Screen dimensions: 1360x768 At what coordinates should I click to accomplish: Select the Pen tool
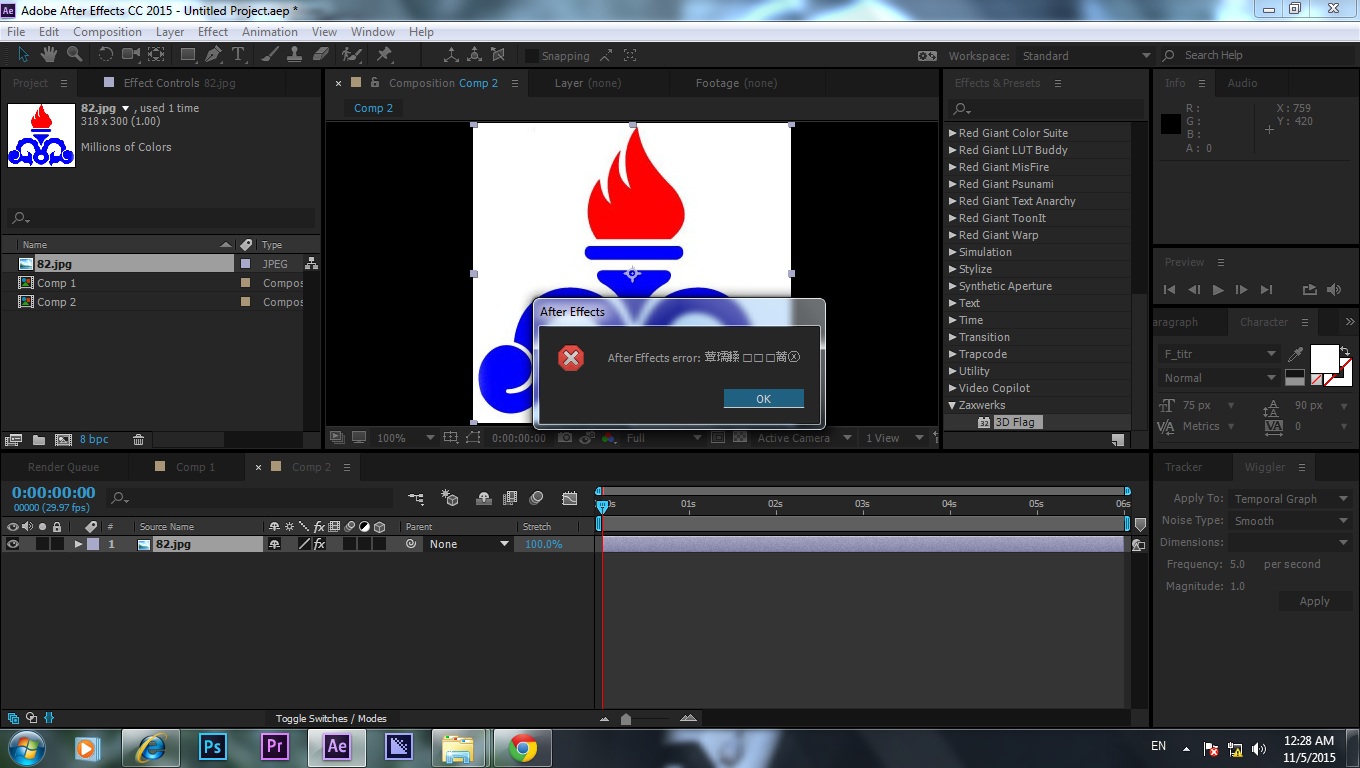213,55
